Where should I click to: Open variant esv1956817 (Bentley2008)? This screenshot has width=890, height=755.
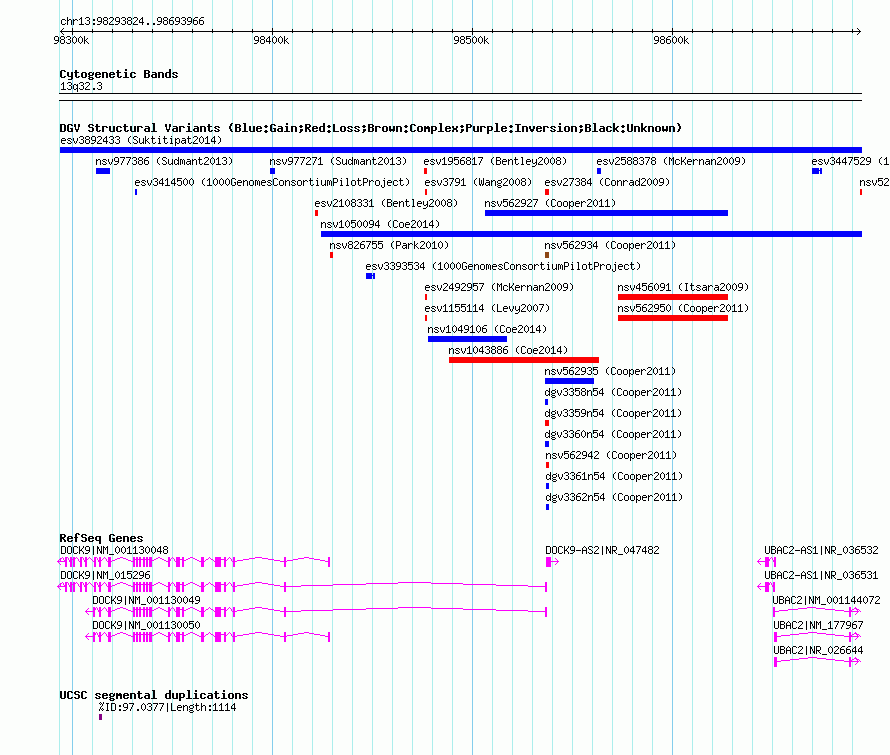pyautogui.click(x=495, y=161)
